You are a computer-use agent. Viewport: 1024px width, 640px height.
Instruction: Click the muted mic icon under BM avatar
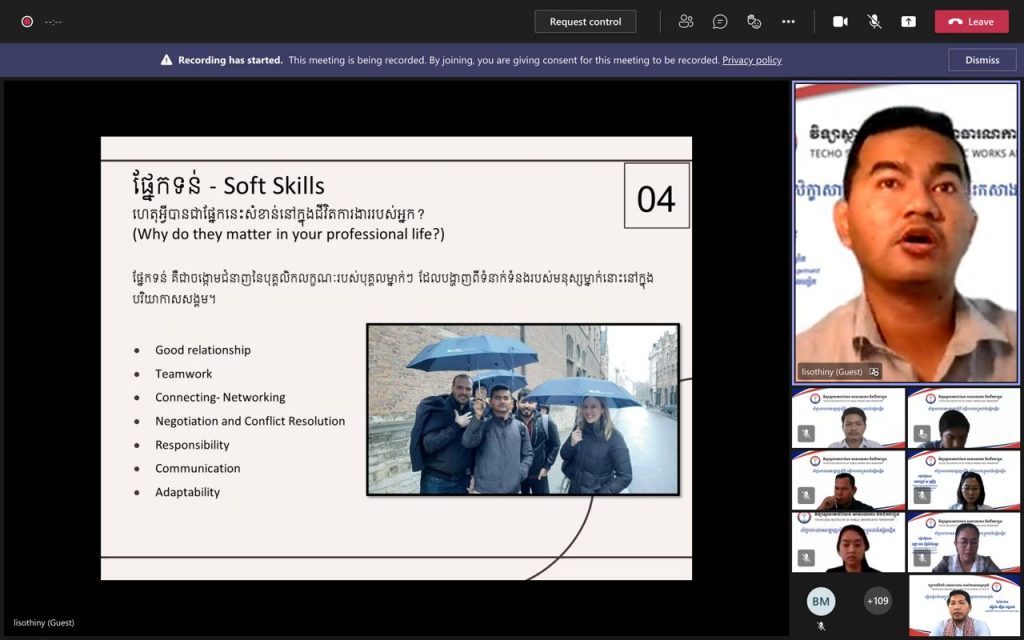(821, 627)
